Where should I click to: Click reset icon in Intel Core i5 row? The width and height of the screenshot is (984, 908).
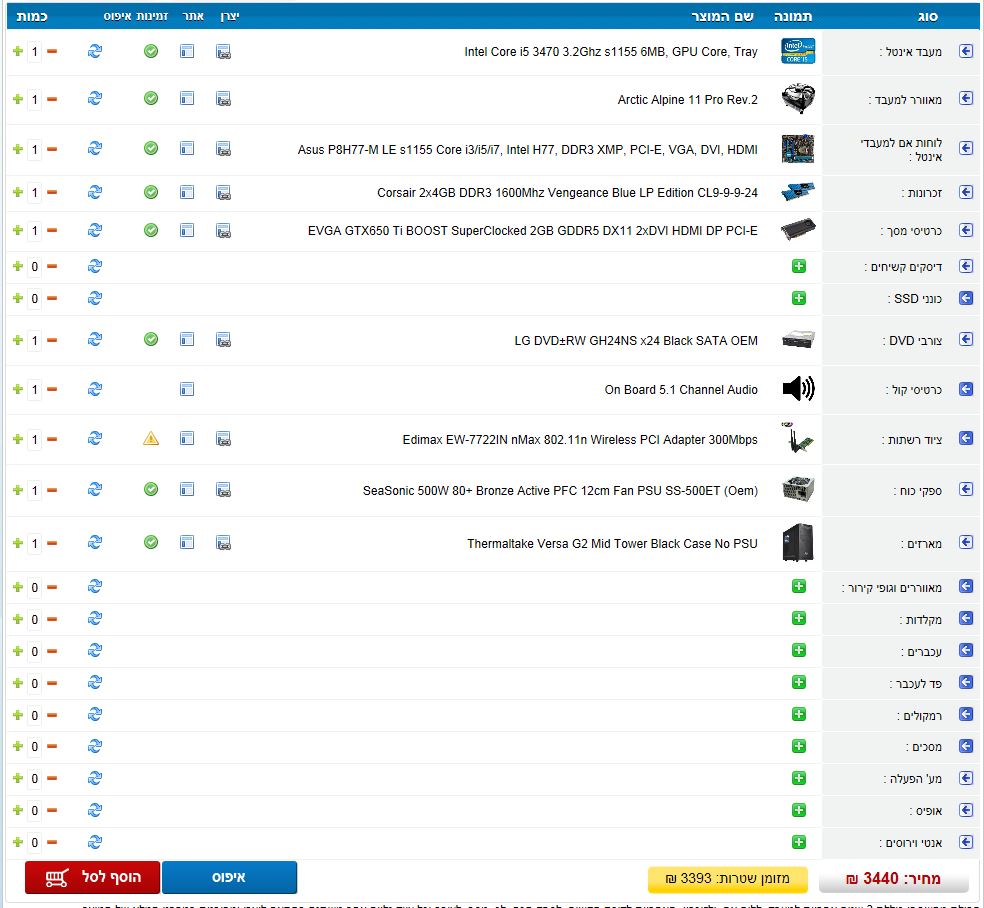pos(95,51)
